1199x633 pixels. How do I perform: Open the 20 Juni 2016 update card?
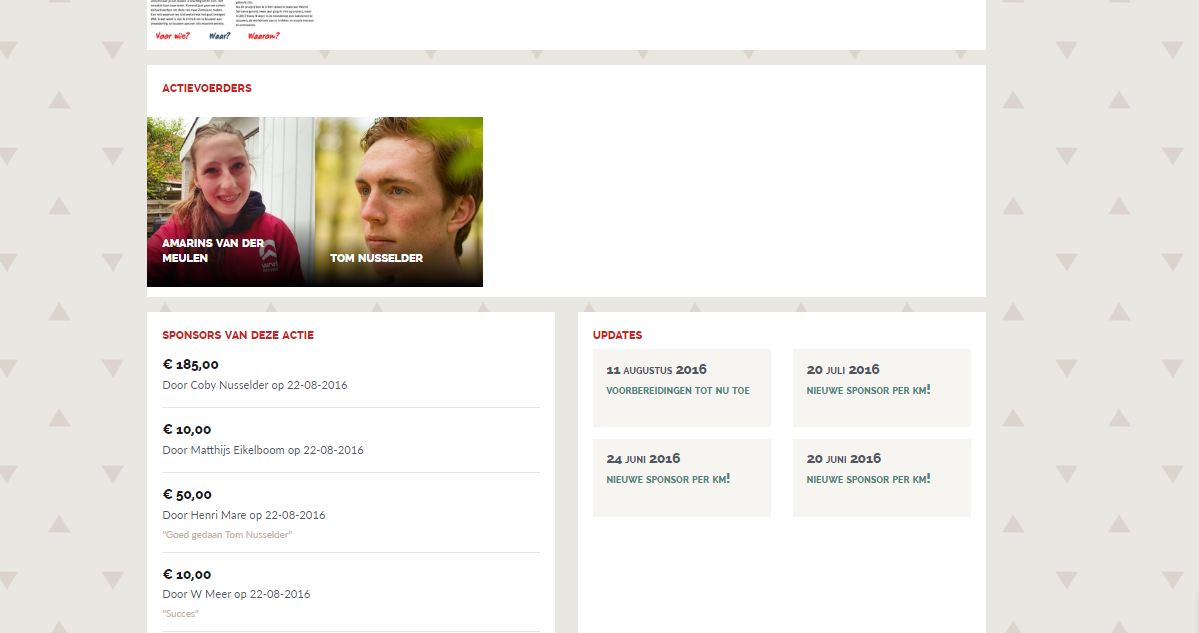[x=882, y=478]
